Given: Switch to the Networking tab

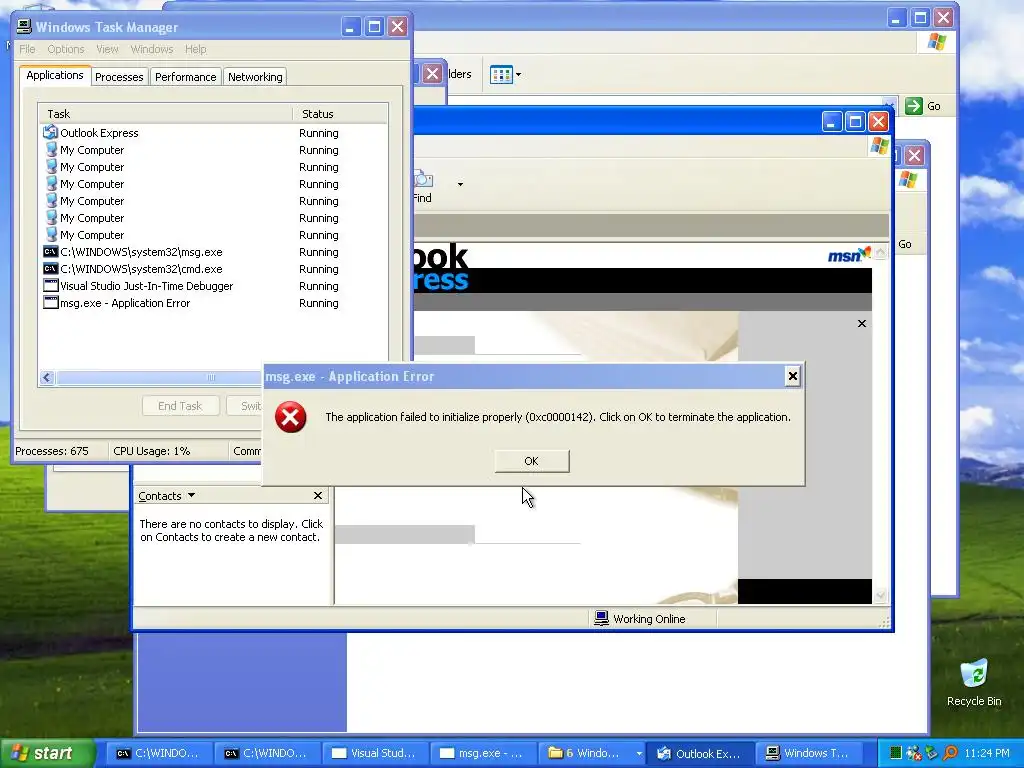Looking at the screenshot, I should point(255,77).
